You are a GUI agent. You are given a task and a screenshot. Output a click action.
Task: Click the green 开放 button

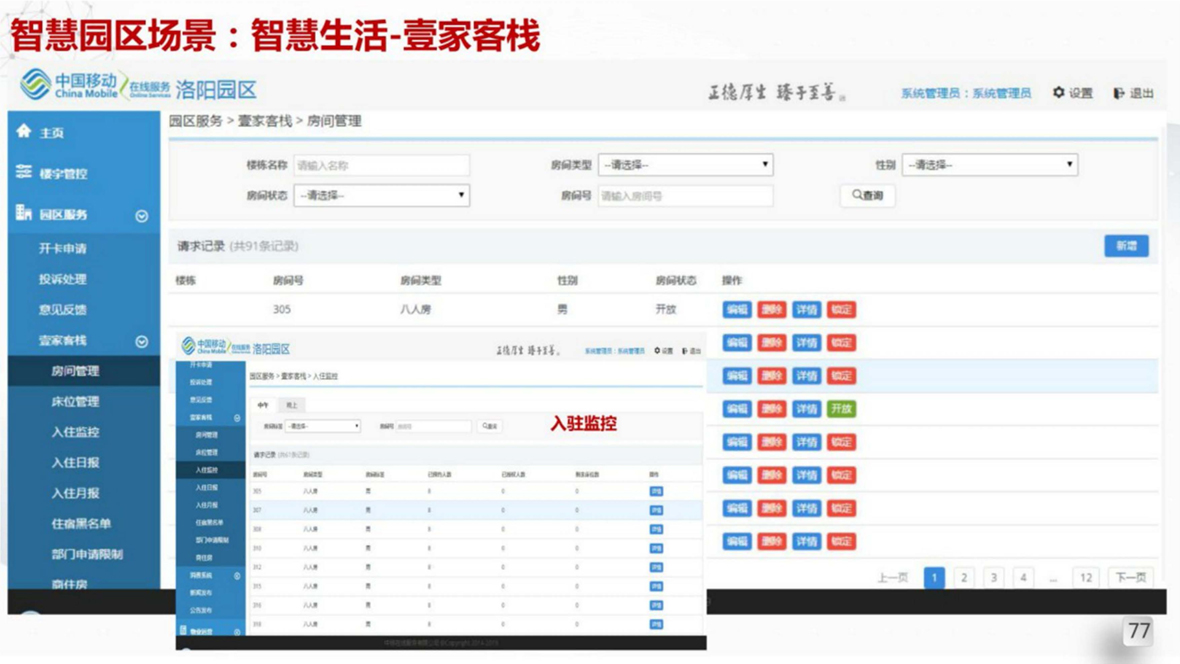click(x=841, y=409)
